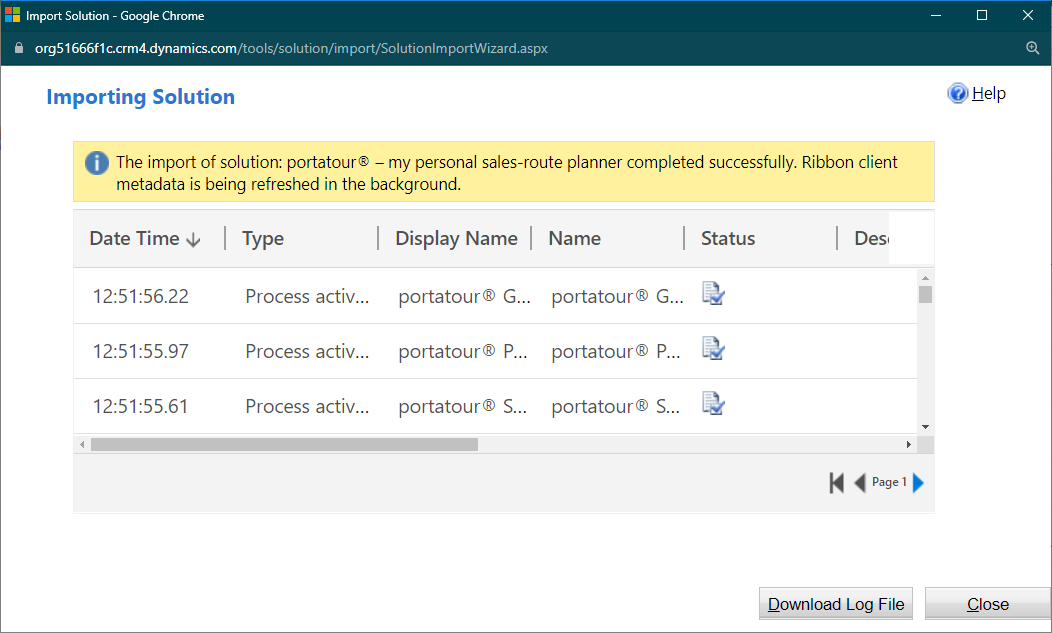Select the 12:51:55.97 timestamp cell
1052x633 pixels.
coord(141,351)
